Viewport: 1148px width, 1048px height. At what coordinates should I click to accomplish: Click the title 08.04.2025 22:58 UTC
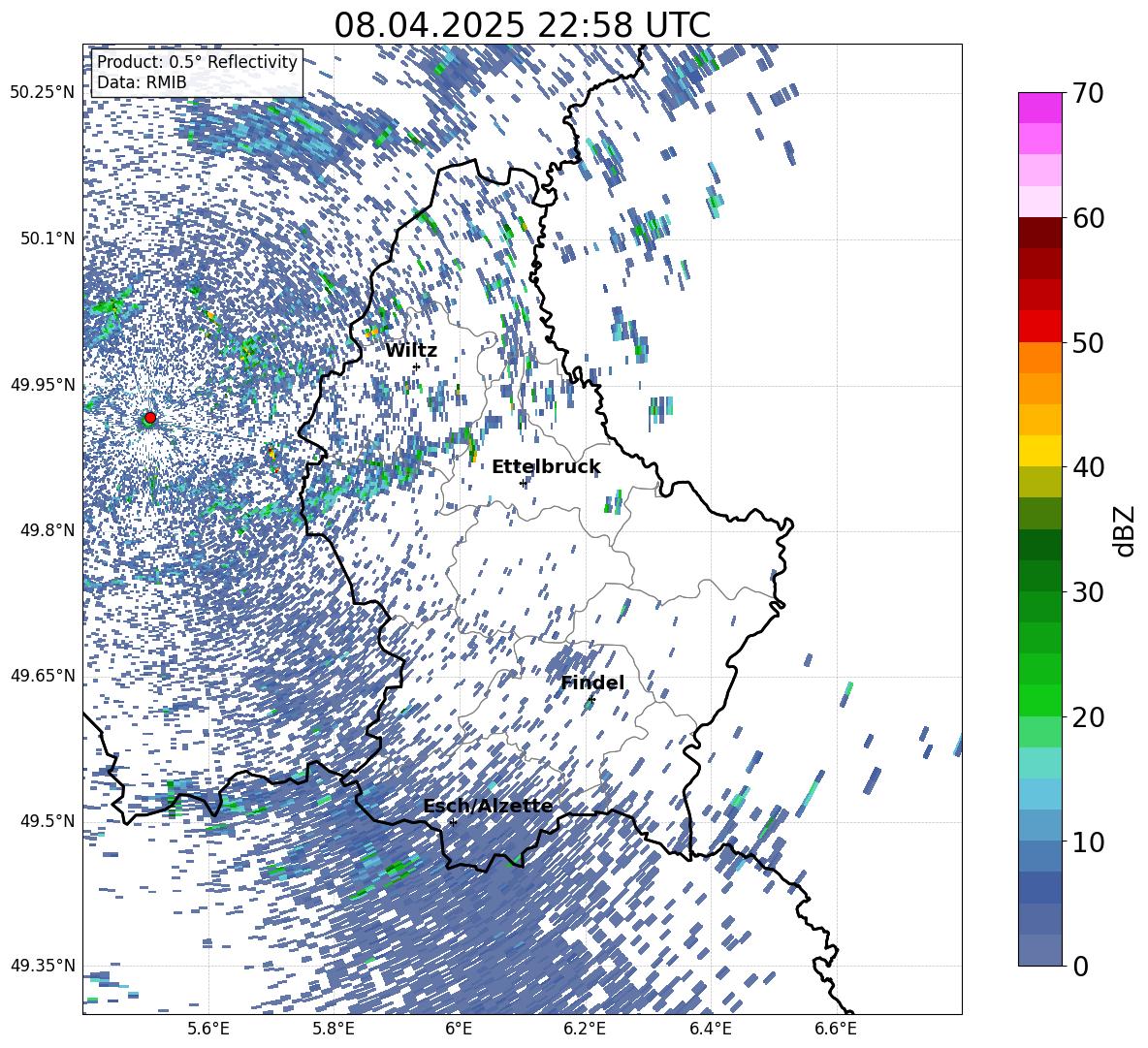pos(522,25)
